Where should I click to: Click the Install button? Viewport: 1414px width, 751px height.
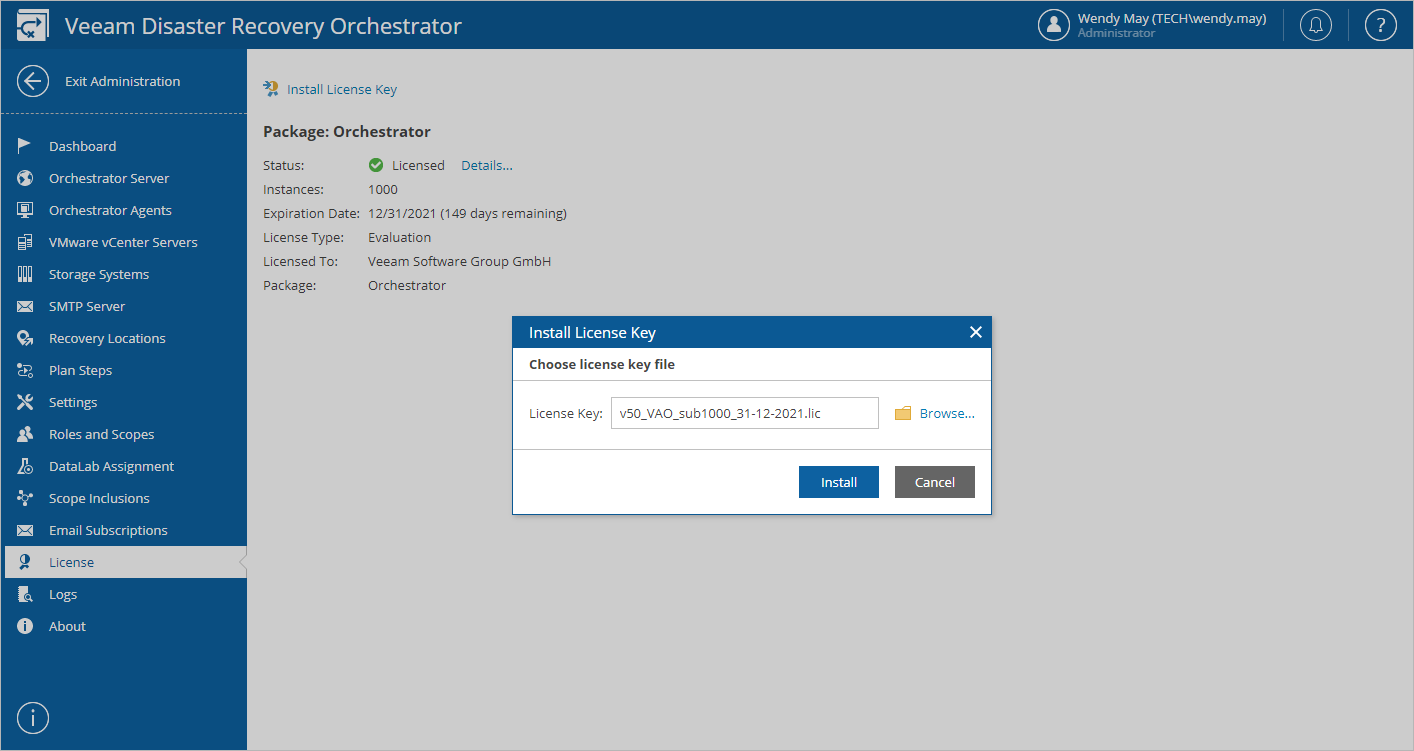pos(839,482)
